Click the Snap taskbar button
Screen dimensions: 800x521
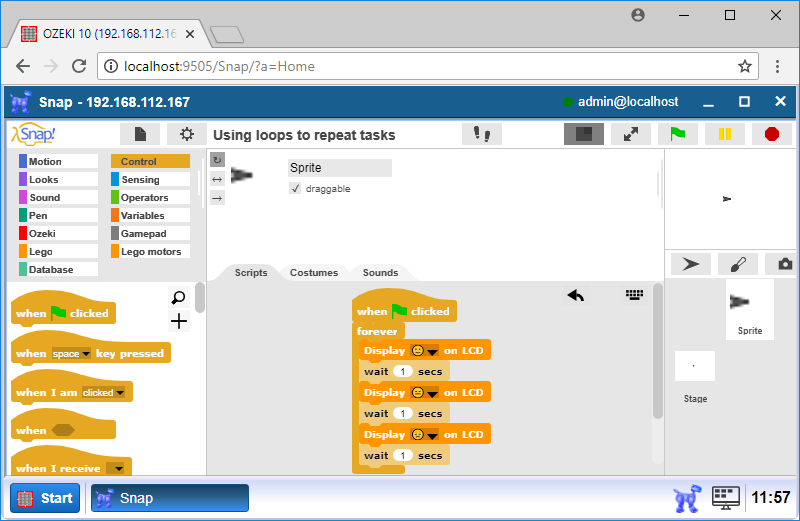click(x=170, y=498)
